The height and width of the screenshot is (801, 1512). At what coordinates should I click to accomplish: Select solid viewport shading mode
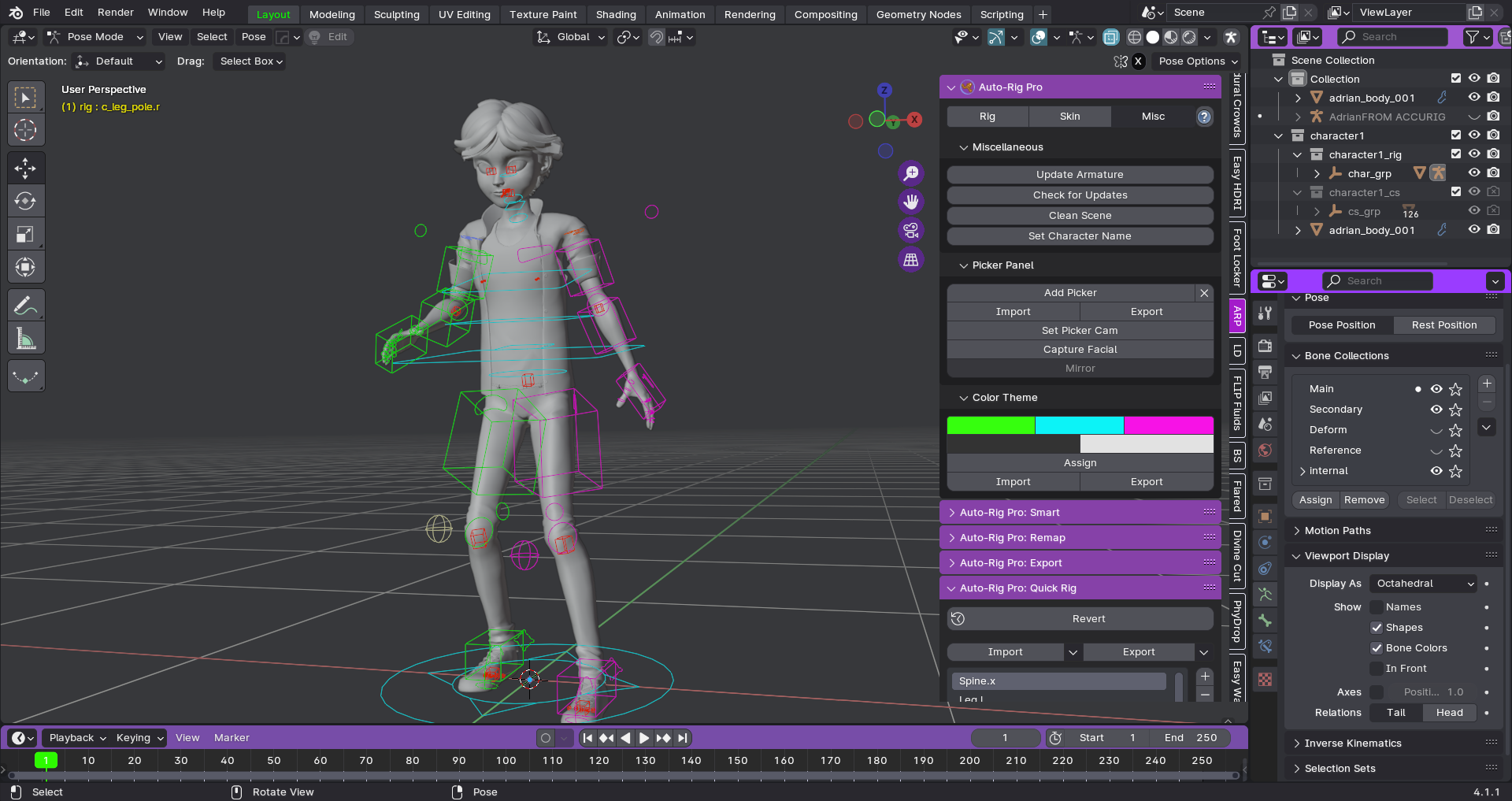coord(1152,37)
